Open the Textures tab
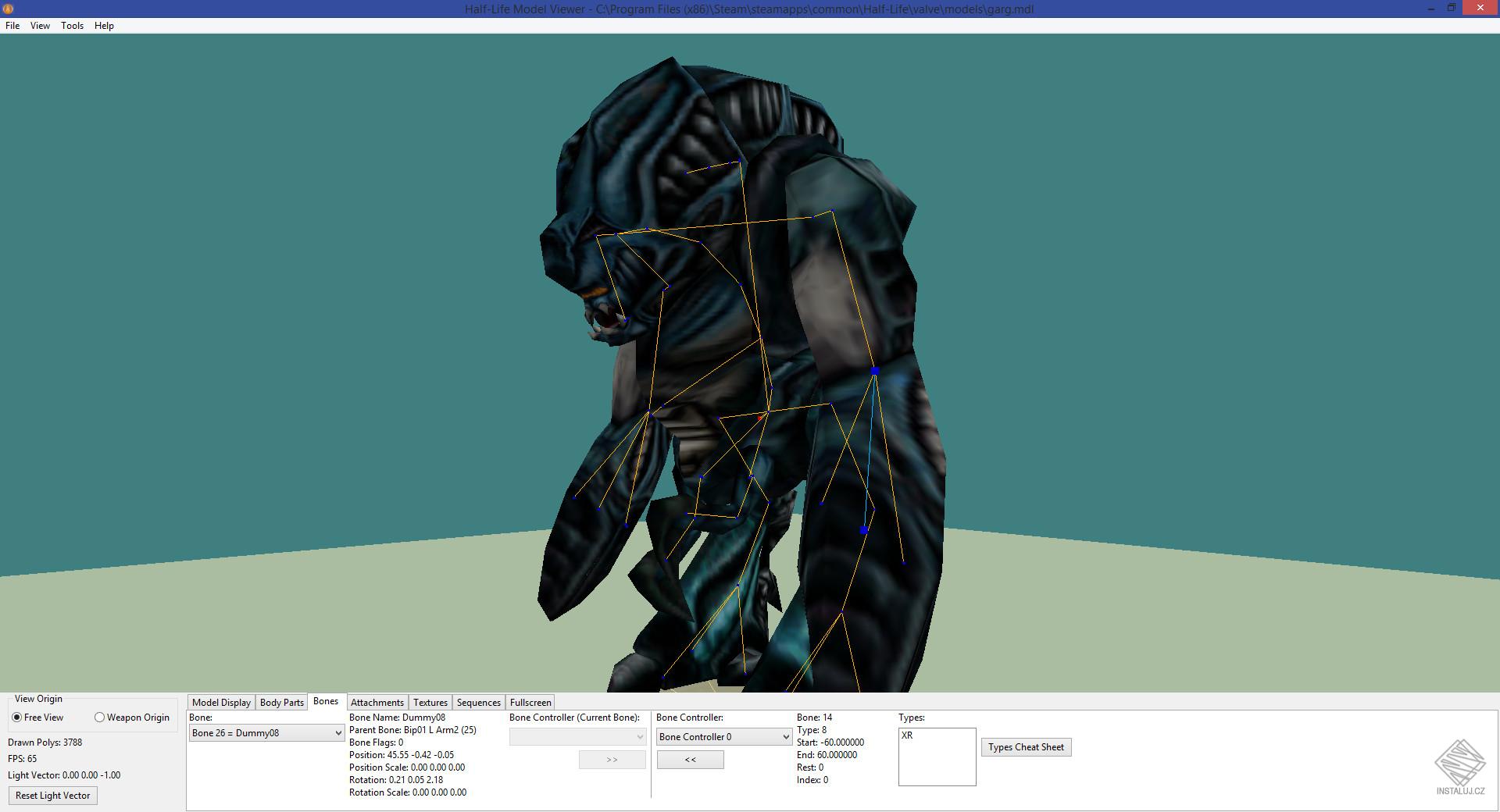 430,702
